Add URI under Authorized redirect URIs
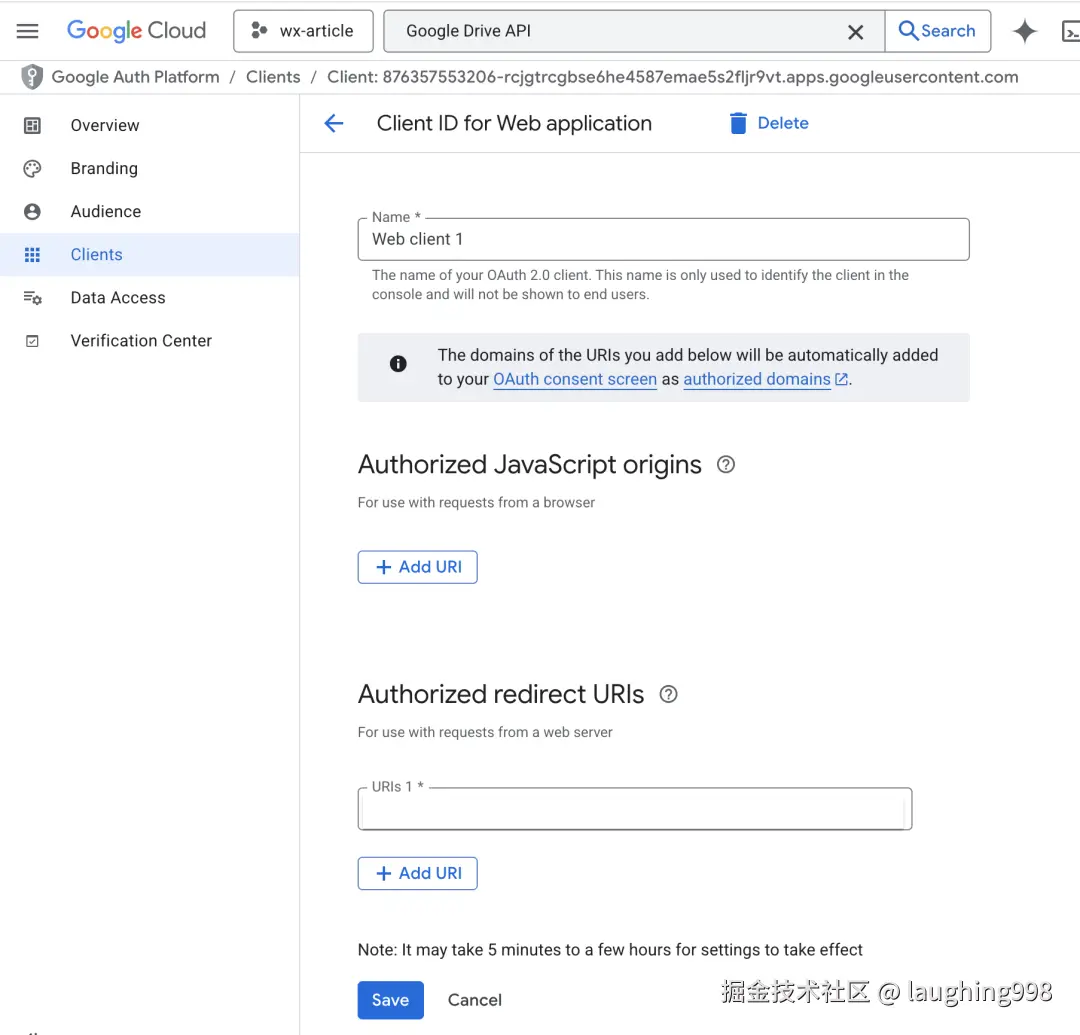The height and width of the screenshot is (1035, 1080). point(417,874)
